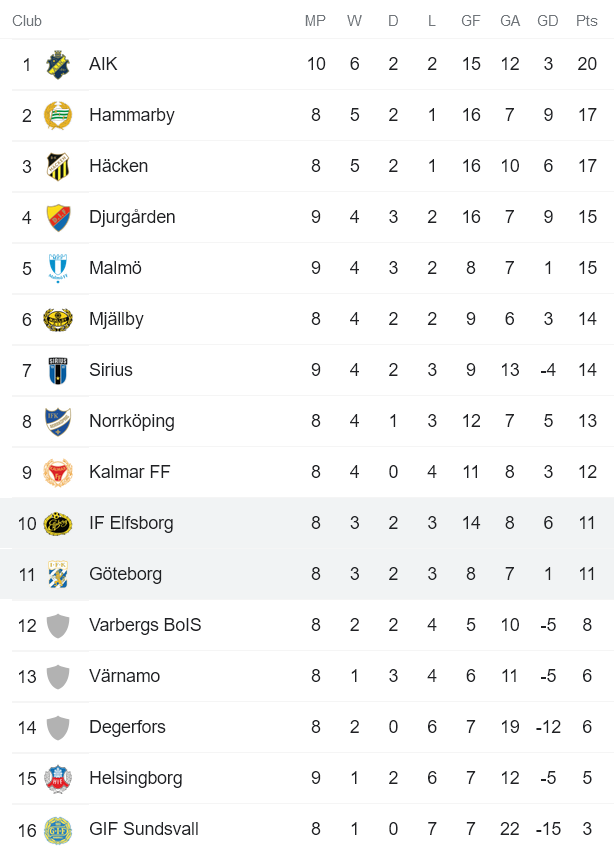Click the AIK club crest icon
This screenshot has height=862, width=614.
(x=58, y=63)
